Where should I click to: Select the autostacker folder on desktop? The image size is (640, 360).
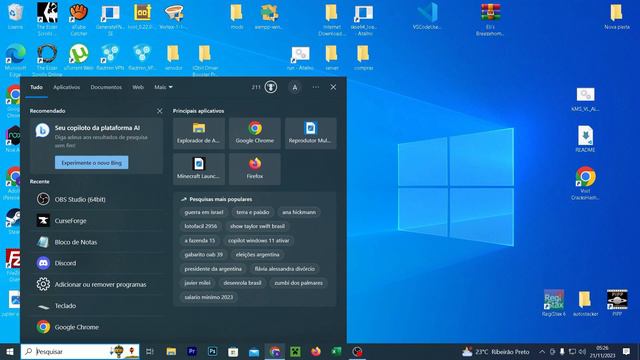tap(585, 303)
